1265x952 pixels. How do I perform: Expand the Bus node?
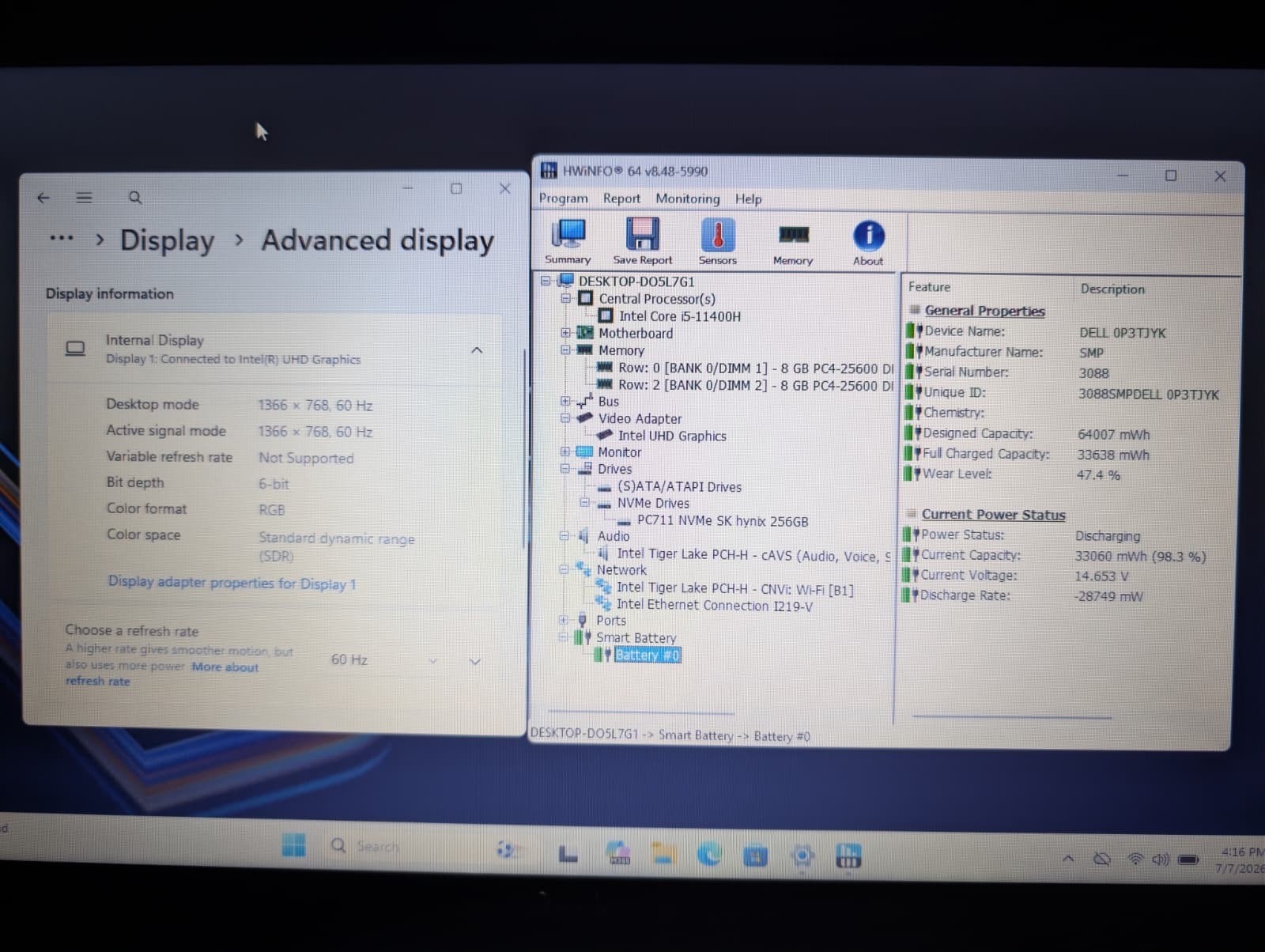click(x=565, y=401)
